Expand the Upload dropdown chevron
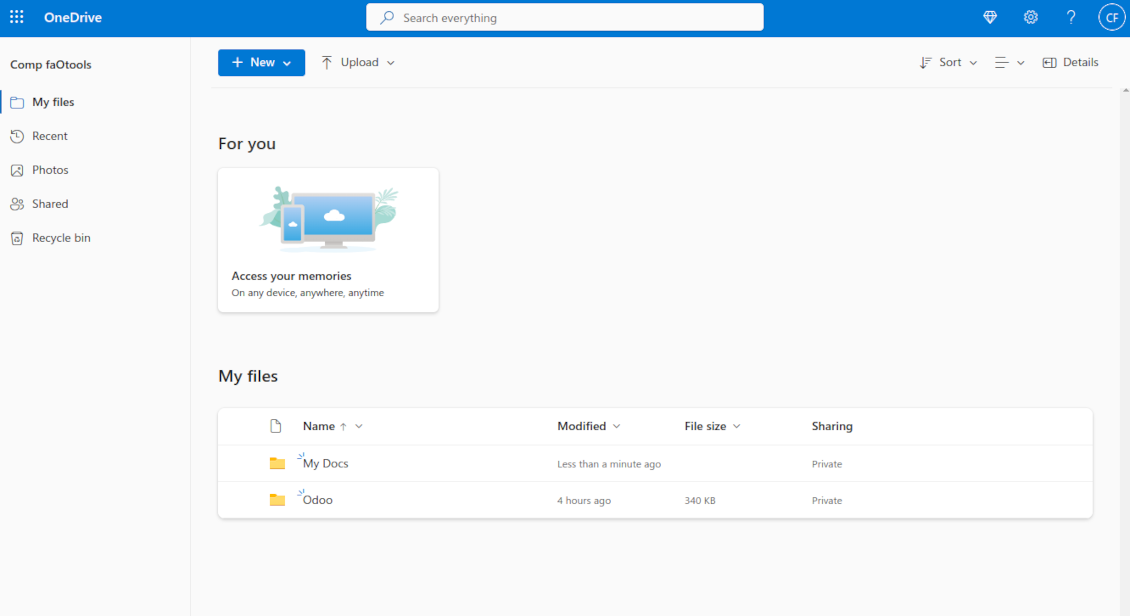This screenshot has height=616, width=1130. coord(391,63)
